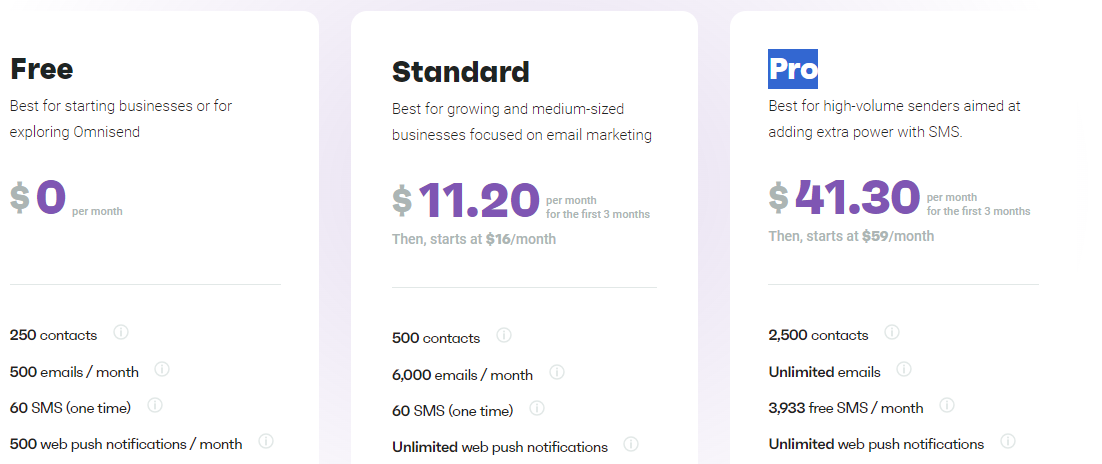1102x464 pixels.
Task: Click info icon beside Standard plan 60 SMS
Action: (x=537, y=408)
